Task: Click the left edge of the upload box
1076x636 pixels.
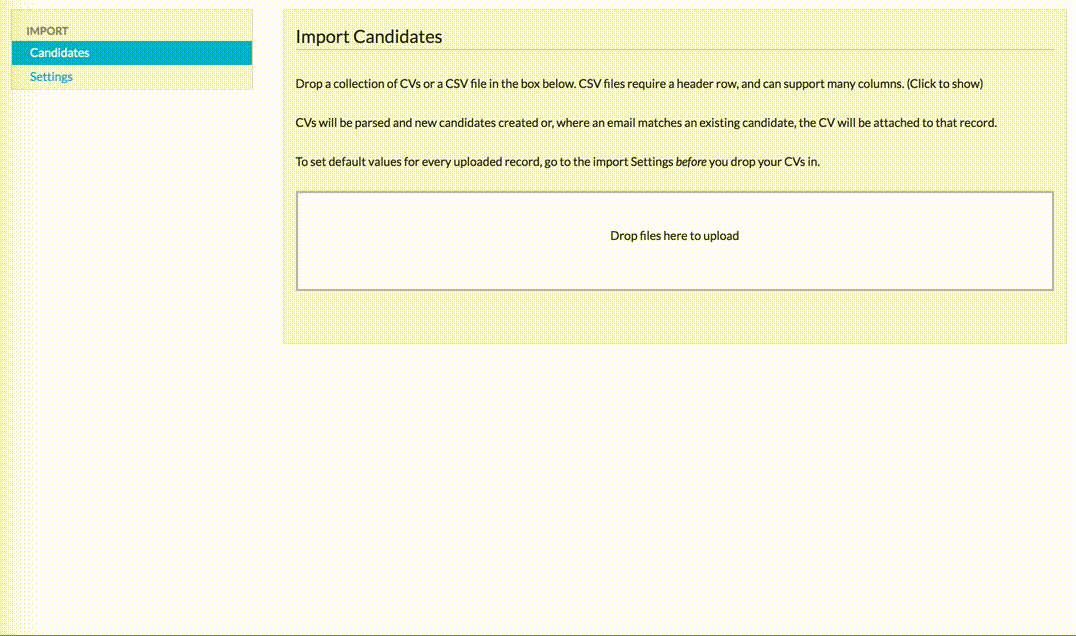Action: point(298,241)
